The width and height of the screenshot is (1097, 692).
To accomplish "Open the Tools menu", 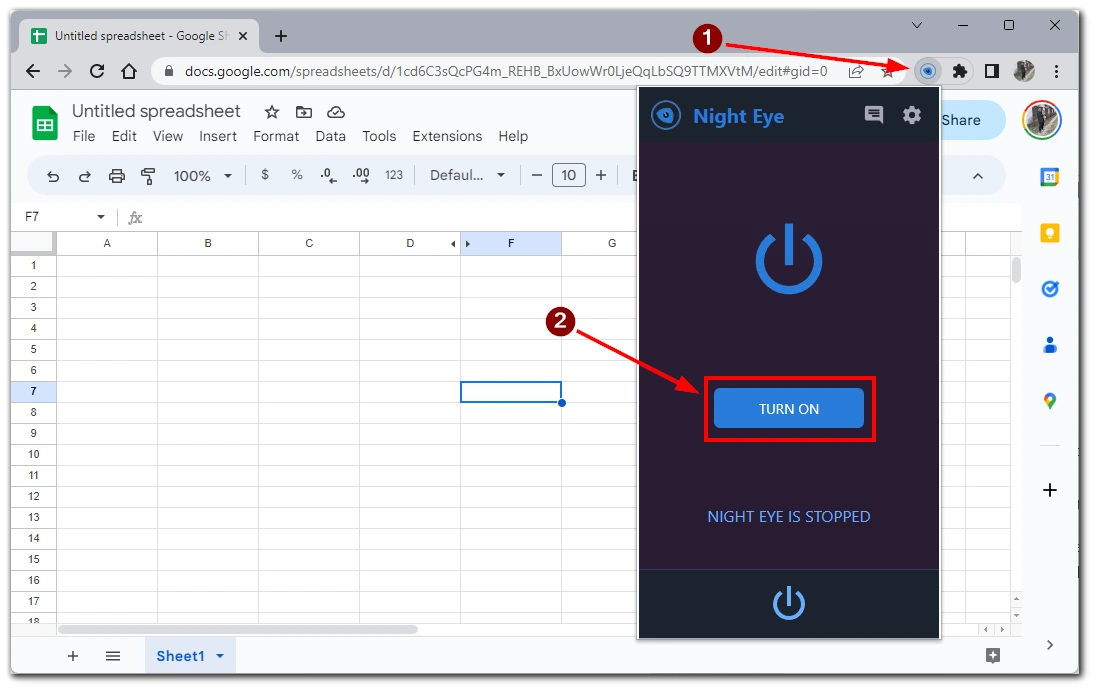I will pos(379,136).
